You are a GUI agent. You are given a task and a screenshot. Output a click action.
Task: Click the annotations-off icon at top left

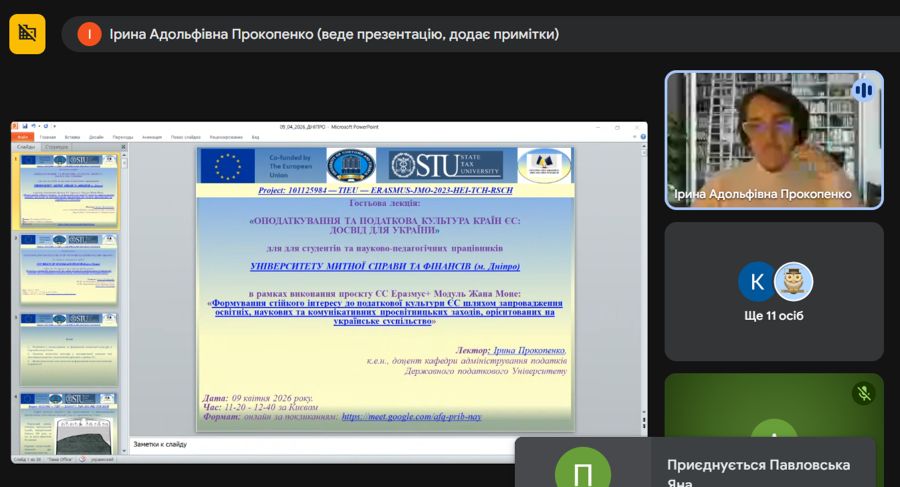tap(27, 34)
